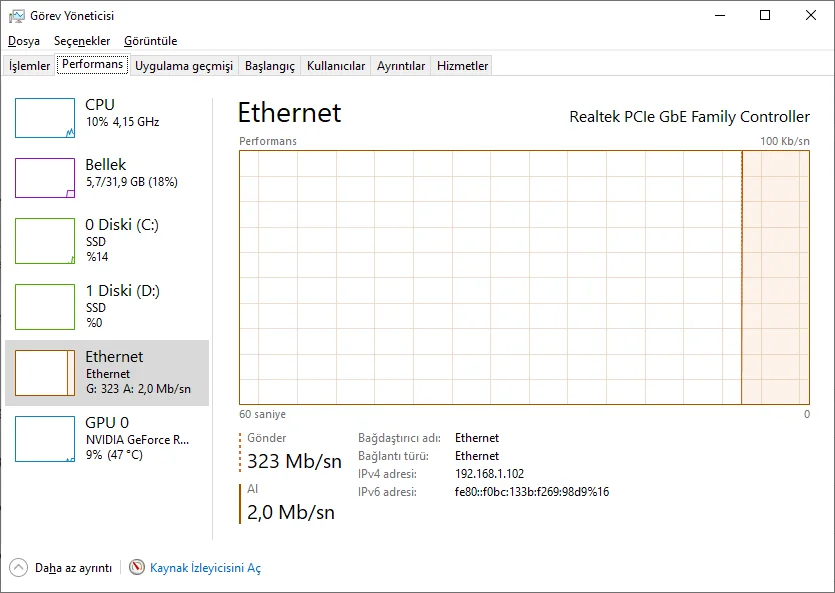
Task: Switch to the Hizmetler tab
Action: tap(463, 66)
